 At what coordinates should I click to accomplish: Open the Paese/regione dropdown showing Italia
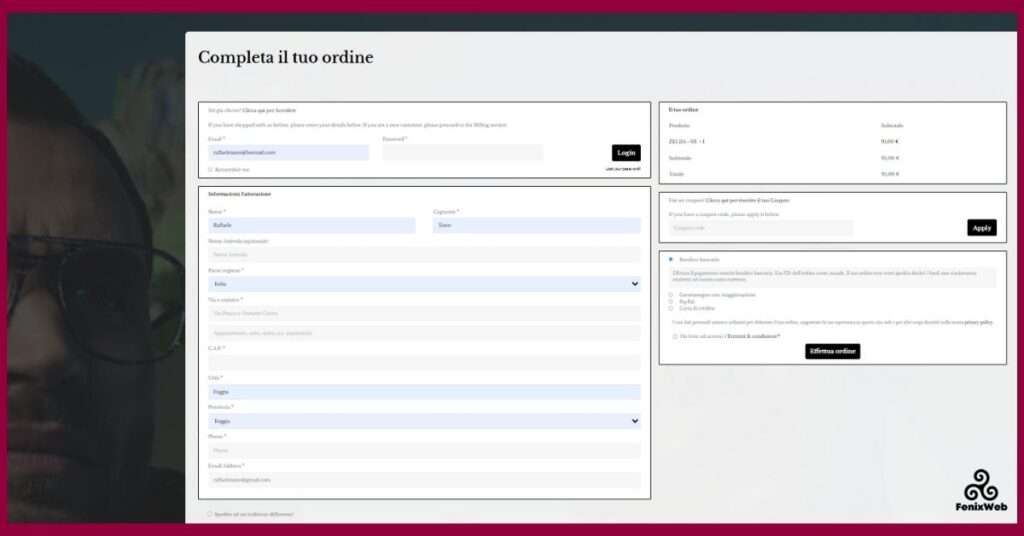424,284
